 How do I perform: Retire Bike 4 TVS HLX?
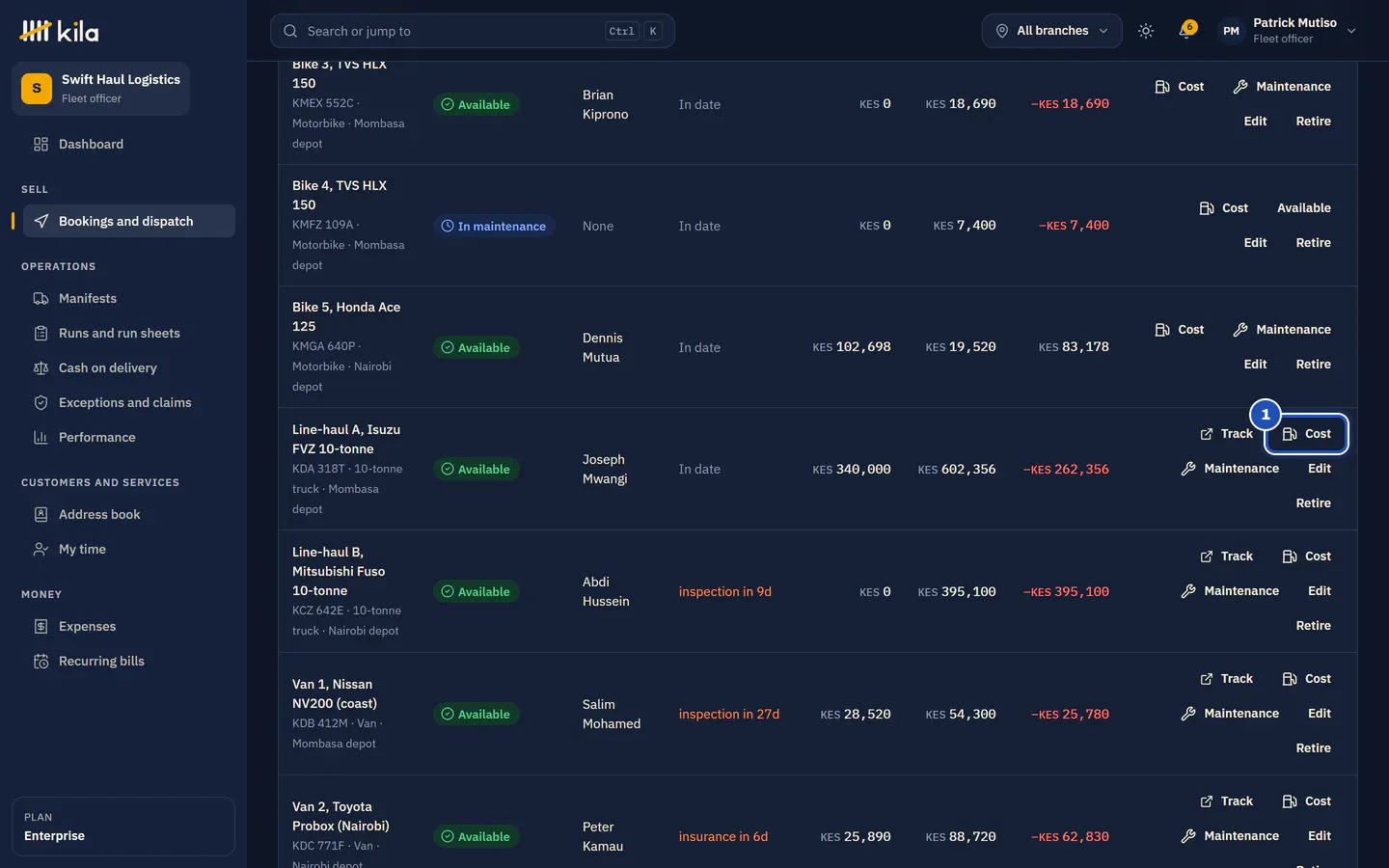[x=1313, y=243]
